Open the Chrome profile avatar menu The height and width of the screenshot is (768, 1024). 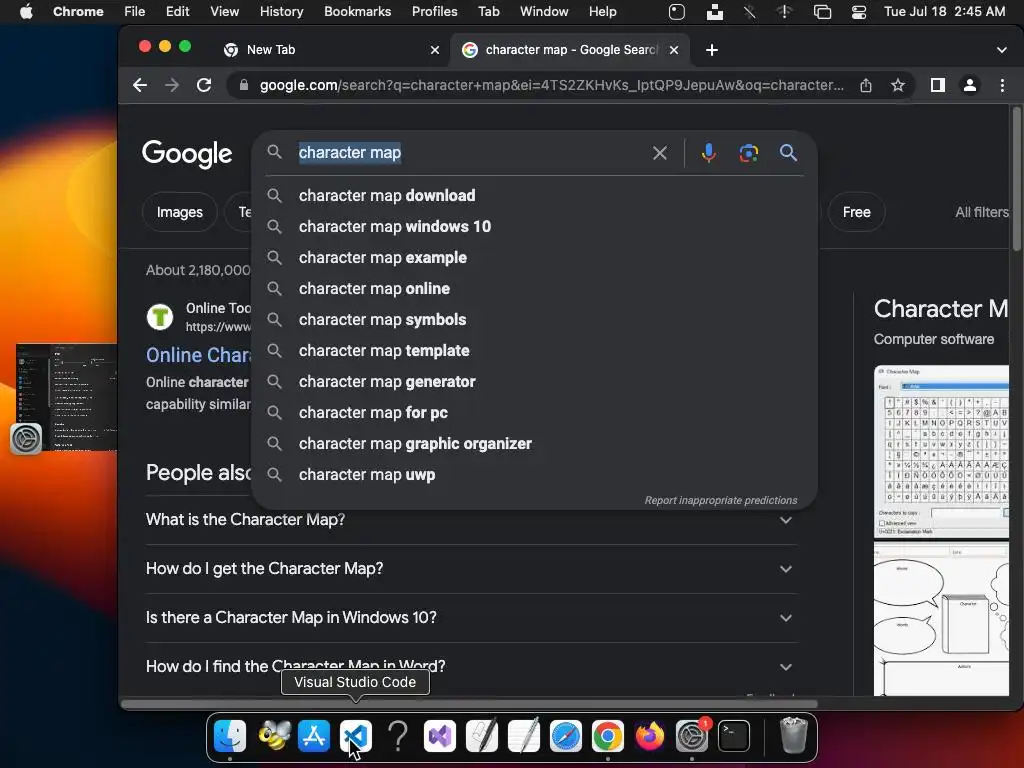[970, 85]
